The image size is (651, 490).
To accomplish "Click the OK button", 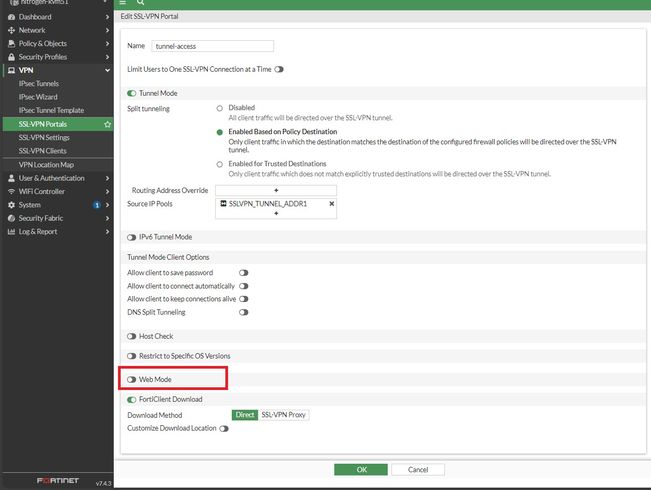I will click(361, 470).
